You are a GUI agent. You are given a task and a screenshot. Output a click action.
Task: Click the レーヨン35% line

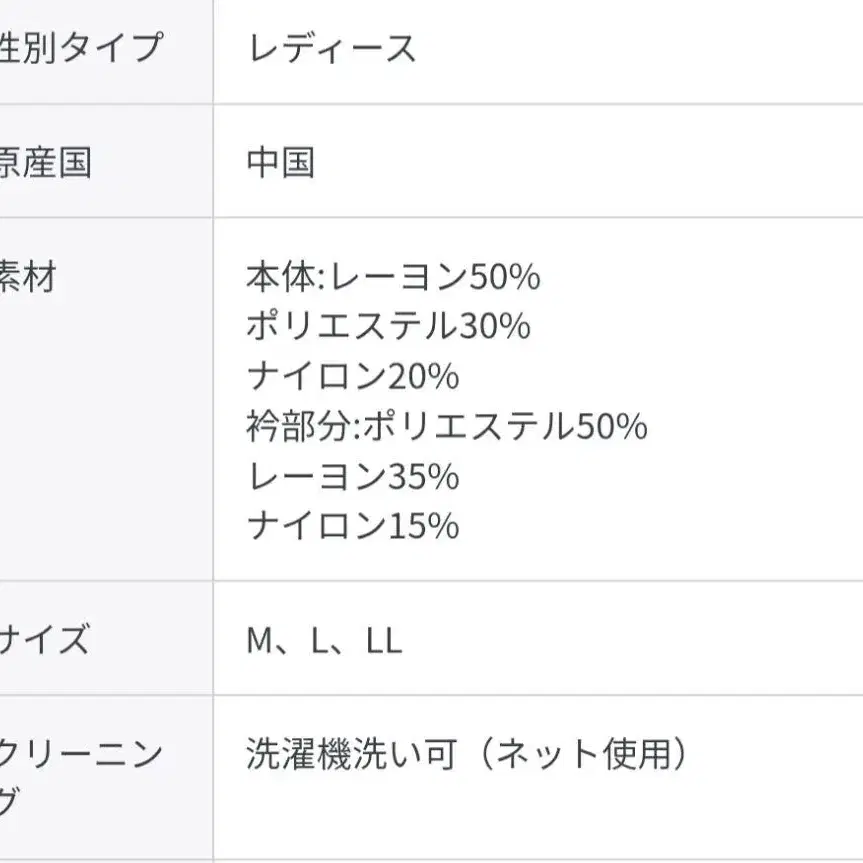(352, 477)
